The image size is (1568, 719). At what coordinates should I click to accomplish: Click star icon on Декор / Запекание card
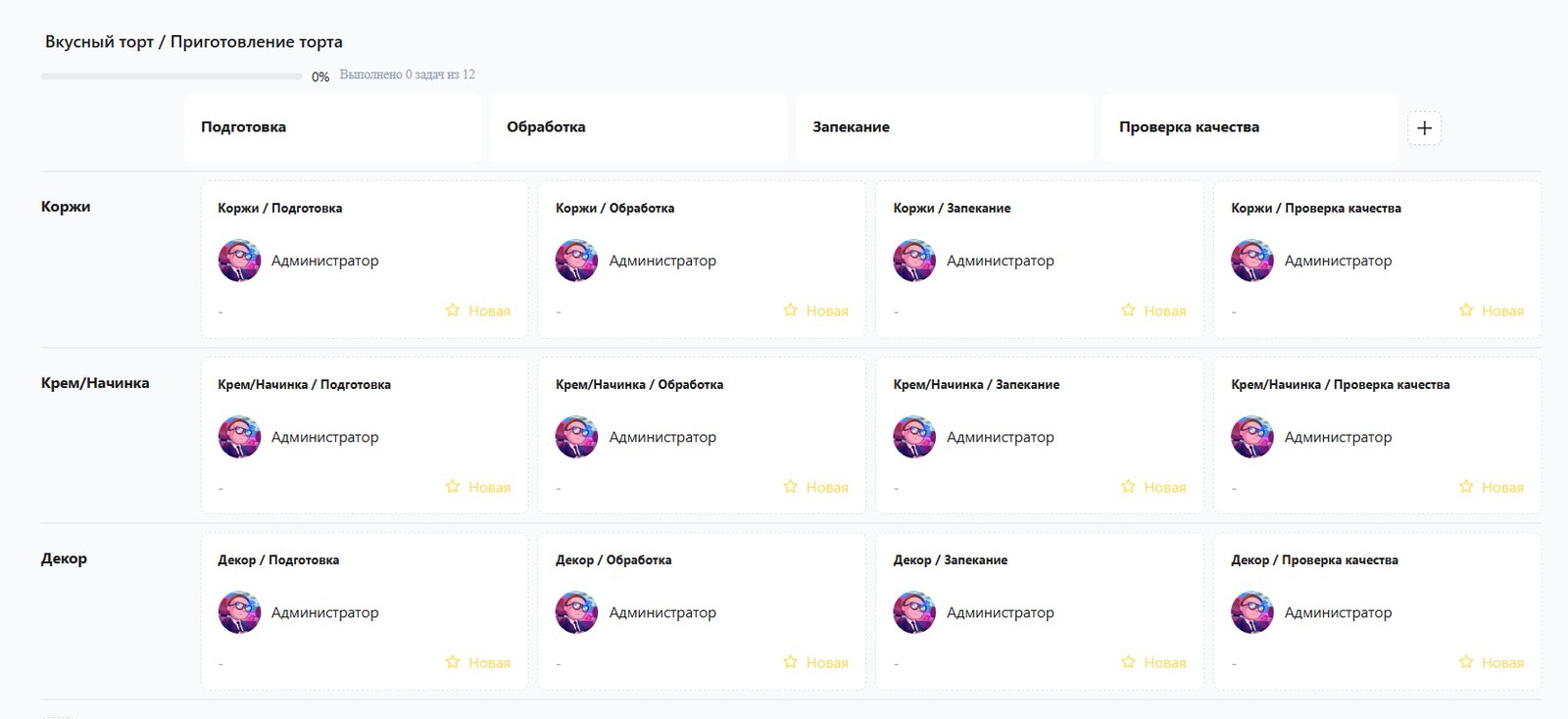point(1128,662)
